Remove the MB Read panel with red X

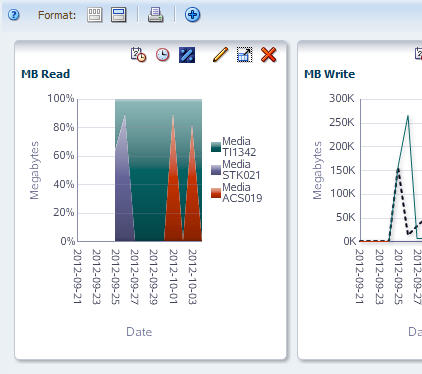click(269, 55)
